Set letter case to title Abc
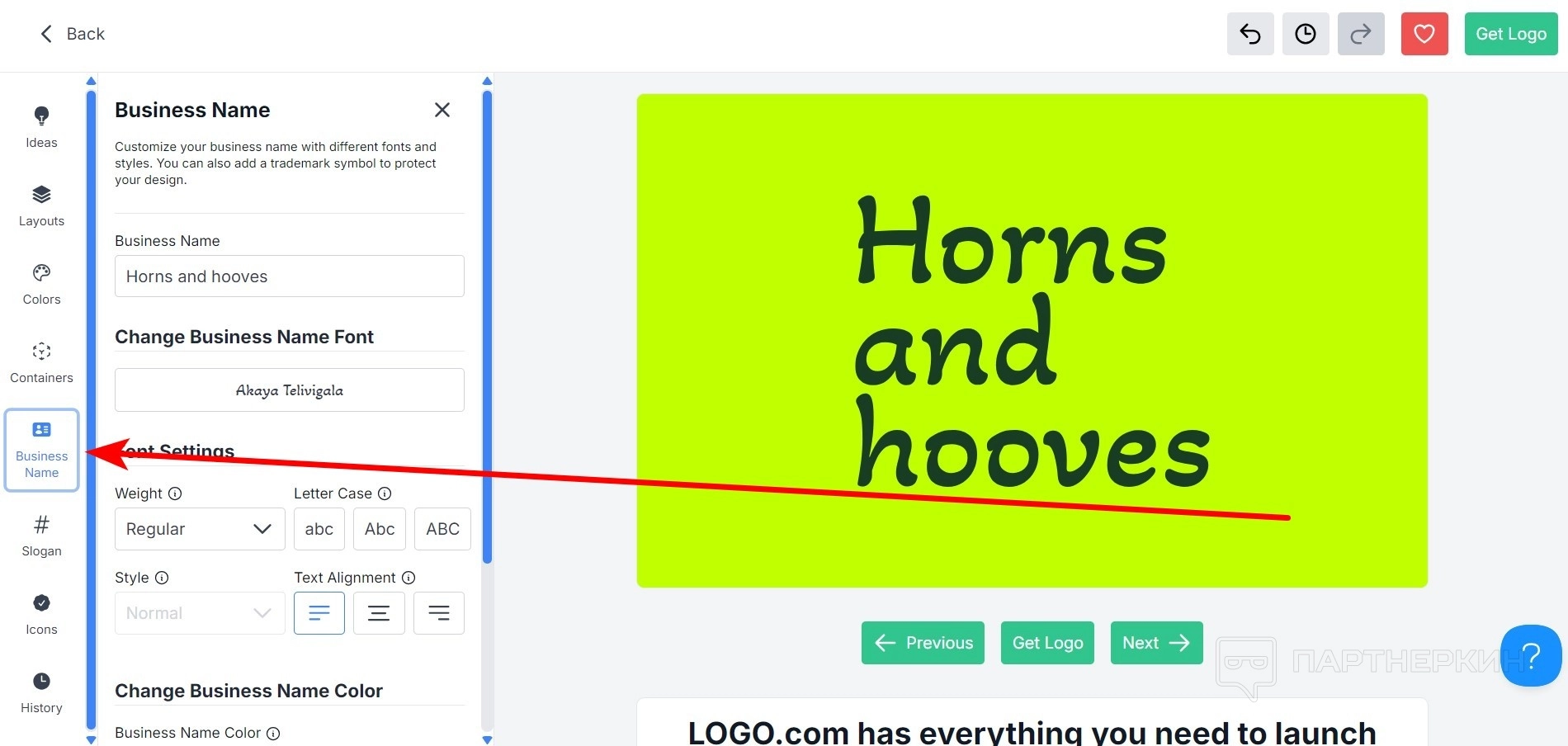 click(380, 529)
